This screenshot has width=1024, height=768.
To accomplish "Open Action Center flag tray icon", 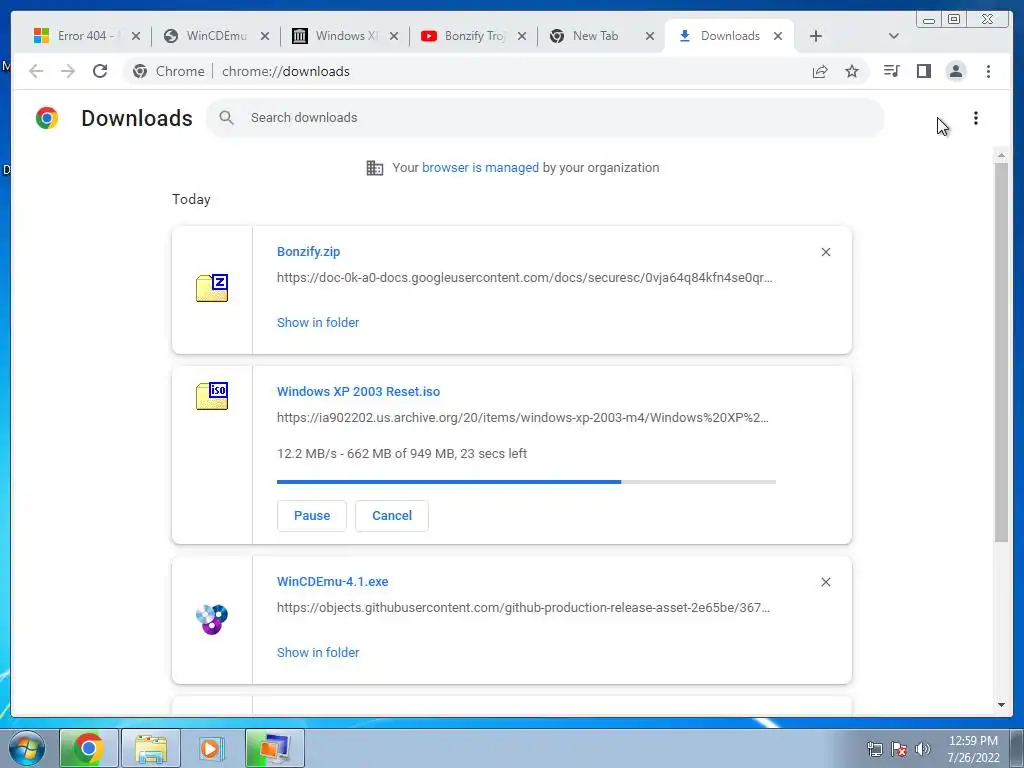I will coord(899,749).
